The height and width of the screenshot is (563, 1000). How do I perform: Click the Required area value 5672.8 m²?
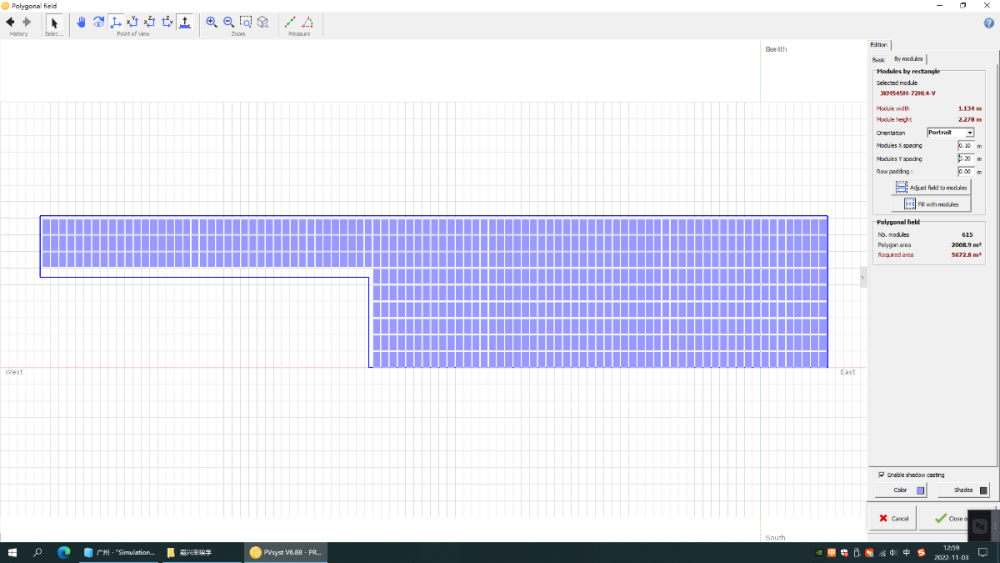pyautogui.click(x=966, y=255)
